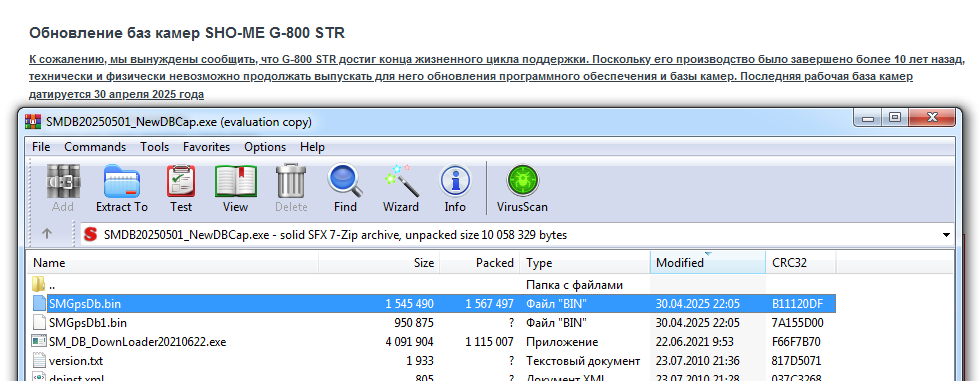Open the Favorites menu
Viewport: 980px width, 381px height.
click(206, 147)
